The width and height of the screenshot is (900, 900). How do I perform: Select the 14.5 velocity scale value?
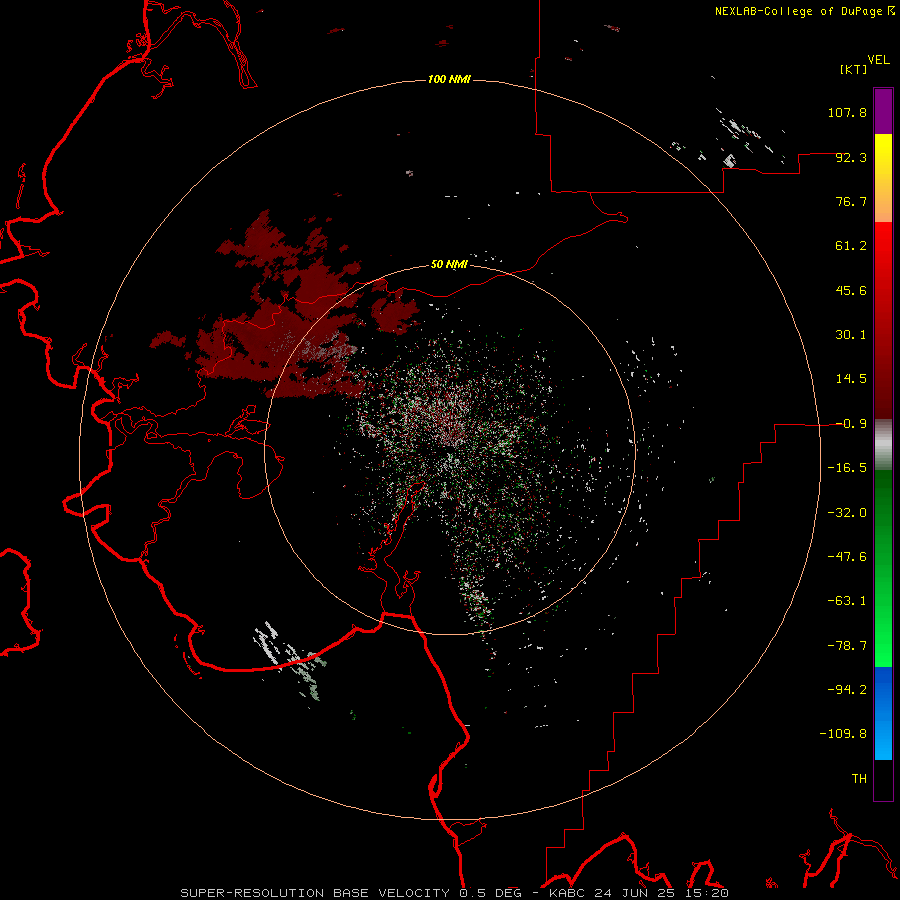851,379
